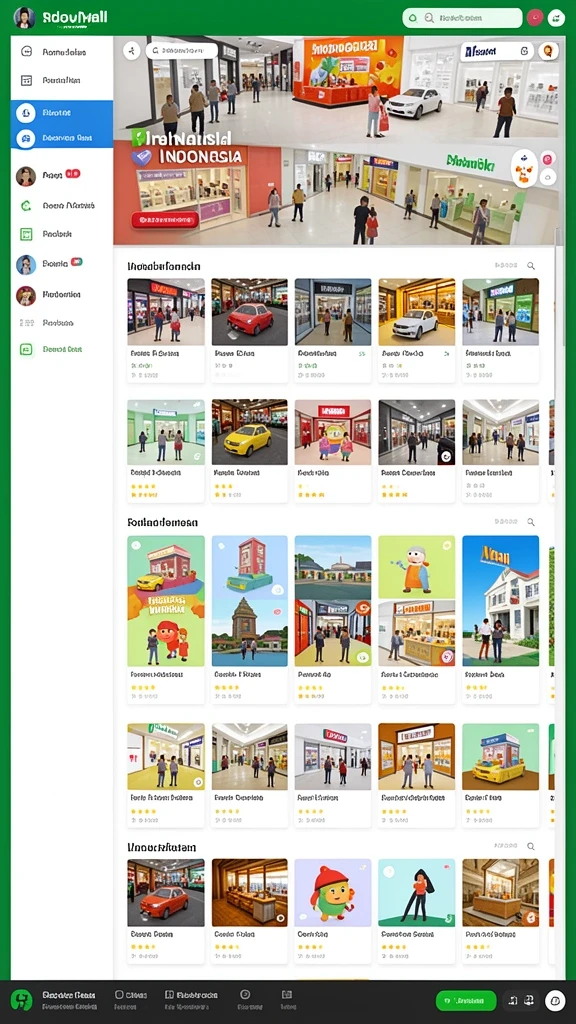Open sidebar avatar entry with red notification badge

tap(48, 176)
